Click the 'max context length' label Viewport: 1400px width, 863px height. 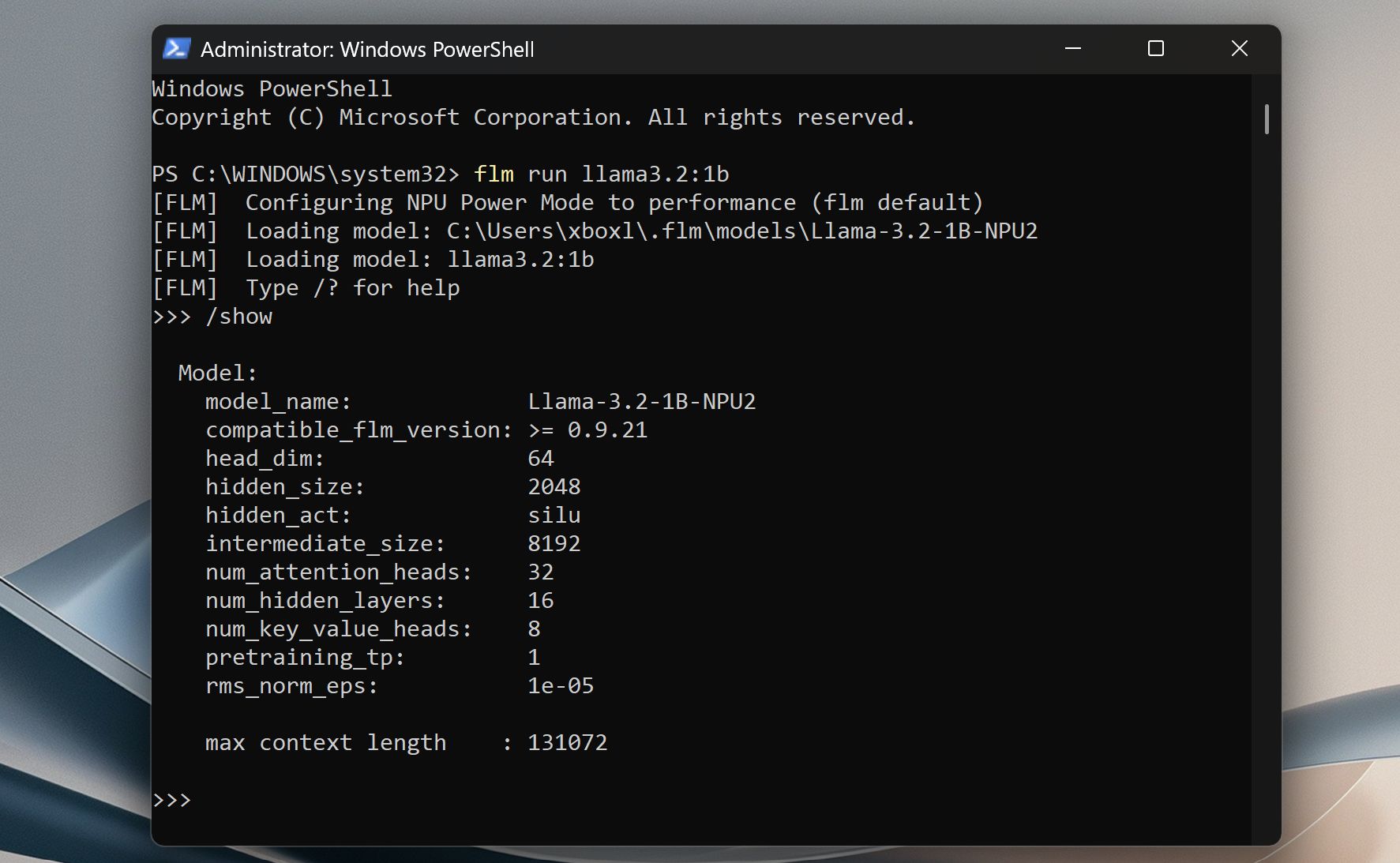pos(325,743)
